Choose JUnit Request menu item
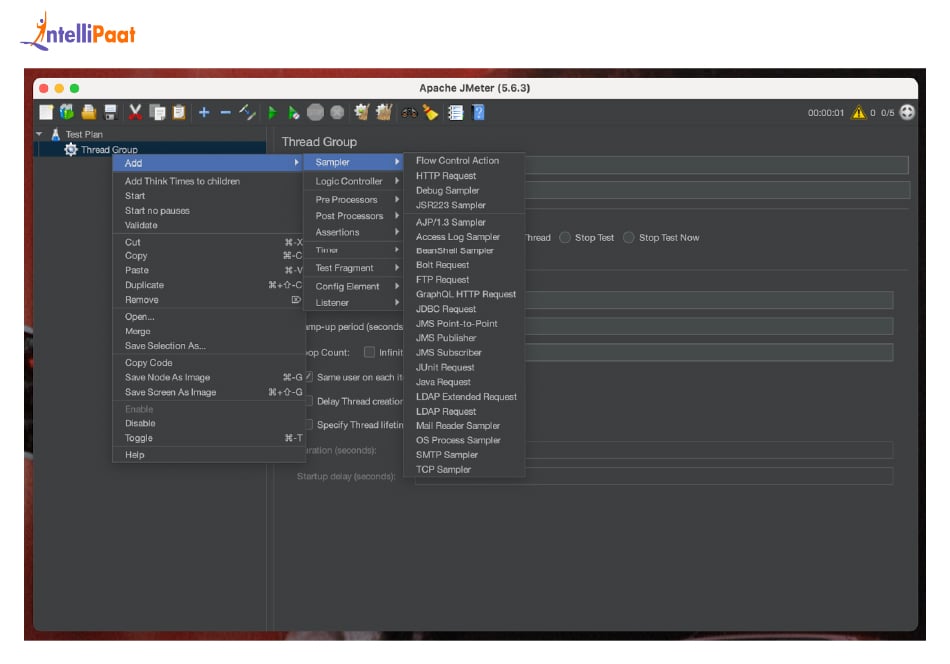Viewport: 950px width, 664px height. click(463, 367)
